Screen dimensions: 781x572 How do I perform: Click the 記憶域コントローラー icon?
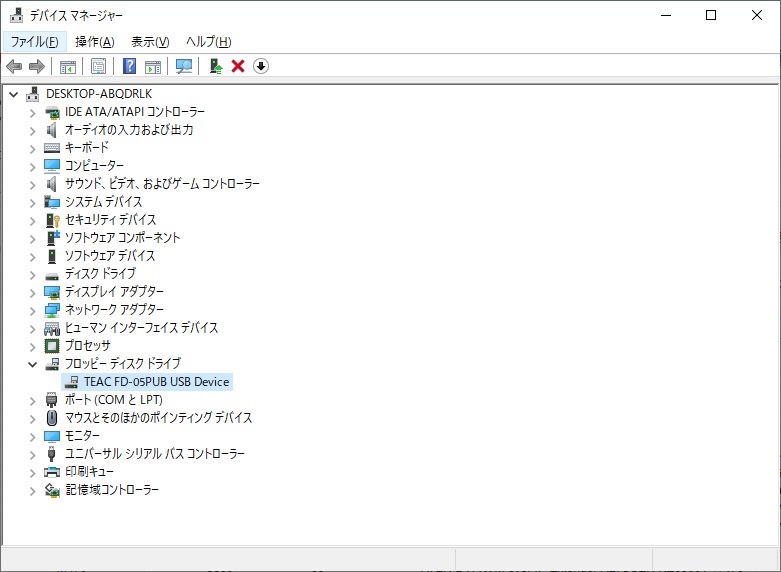(x=52, y=490)
